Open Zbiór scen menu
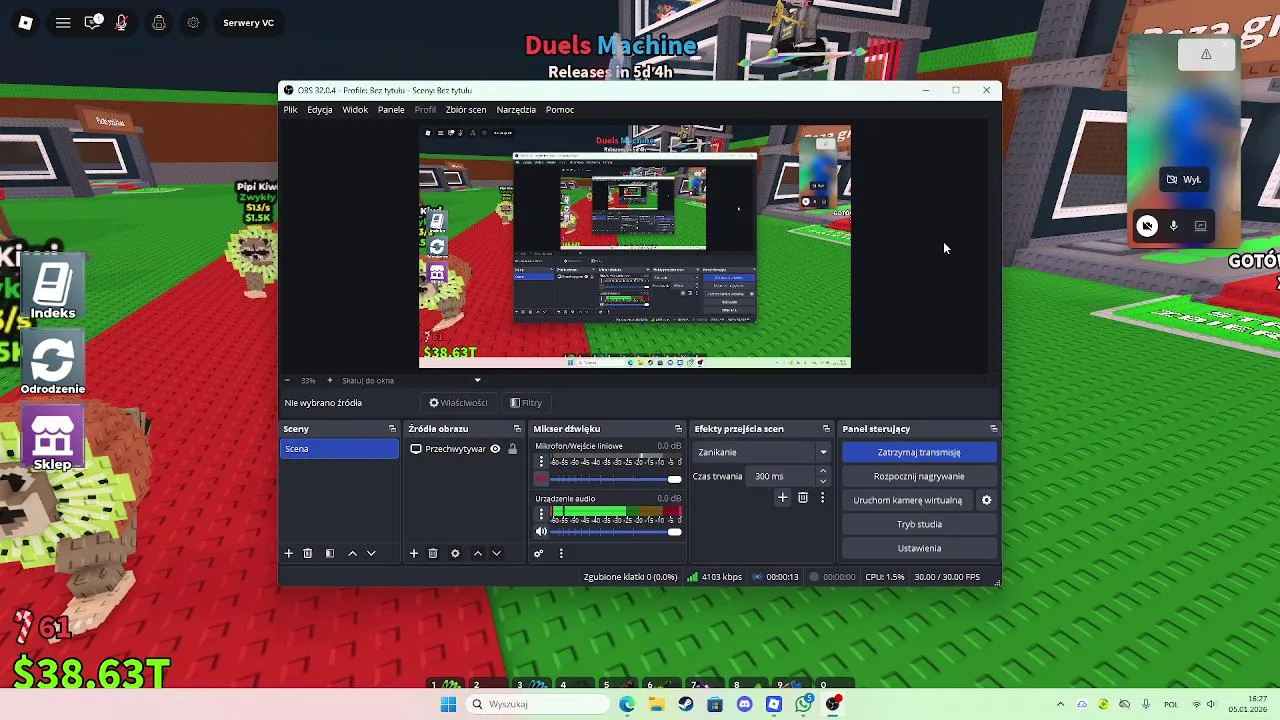This screenshot has height=720, width=1280. point(466,110)
